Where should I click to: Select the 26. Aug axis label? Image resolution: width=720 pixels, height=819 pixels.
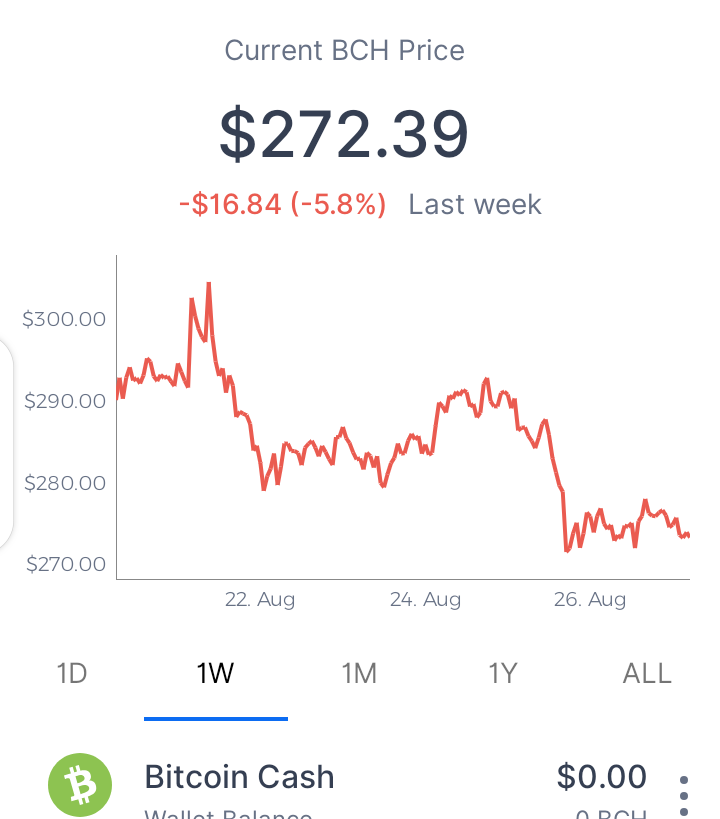click(x=590, y=599)
